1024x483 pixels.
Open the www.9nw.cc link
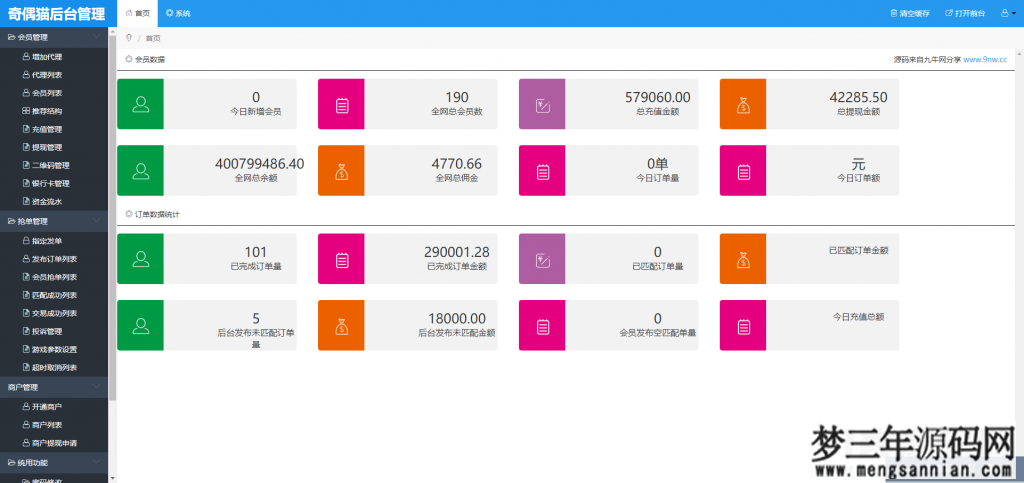click(x=986, y=59)
